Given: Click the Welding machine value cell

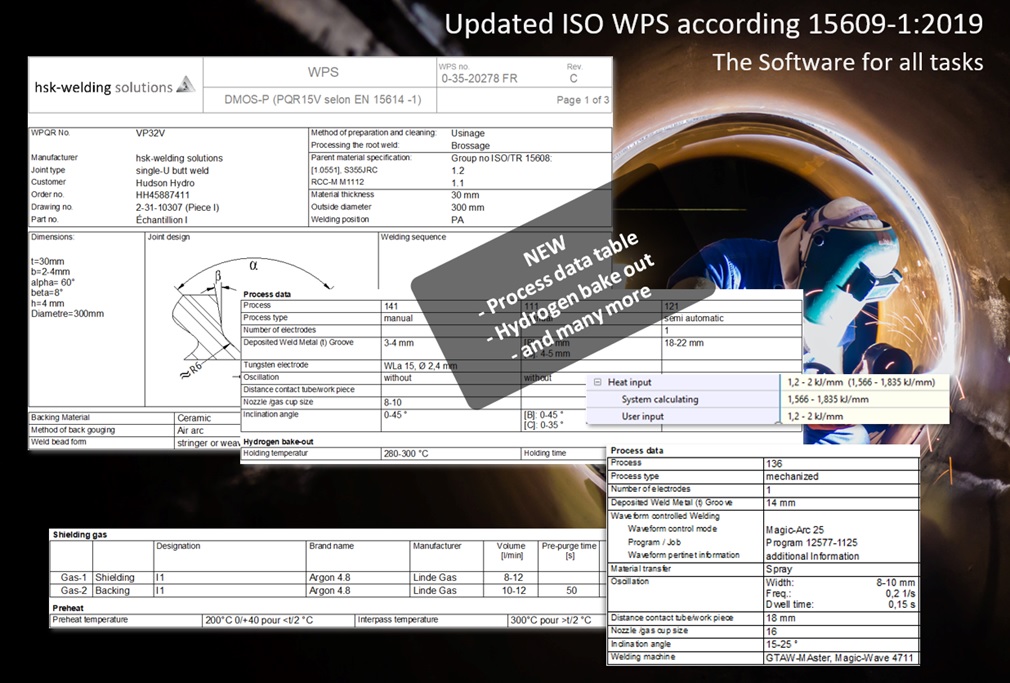Looking at the screenshot, I should tap(839, 657).
